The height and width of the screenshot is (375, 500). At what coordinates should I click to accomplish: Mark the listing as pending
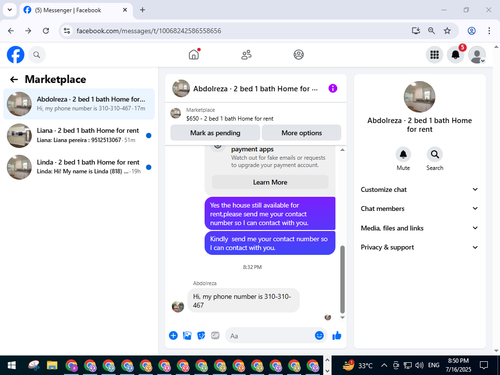point(215,133)
